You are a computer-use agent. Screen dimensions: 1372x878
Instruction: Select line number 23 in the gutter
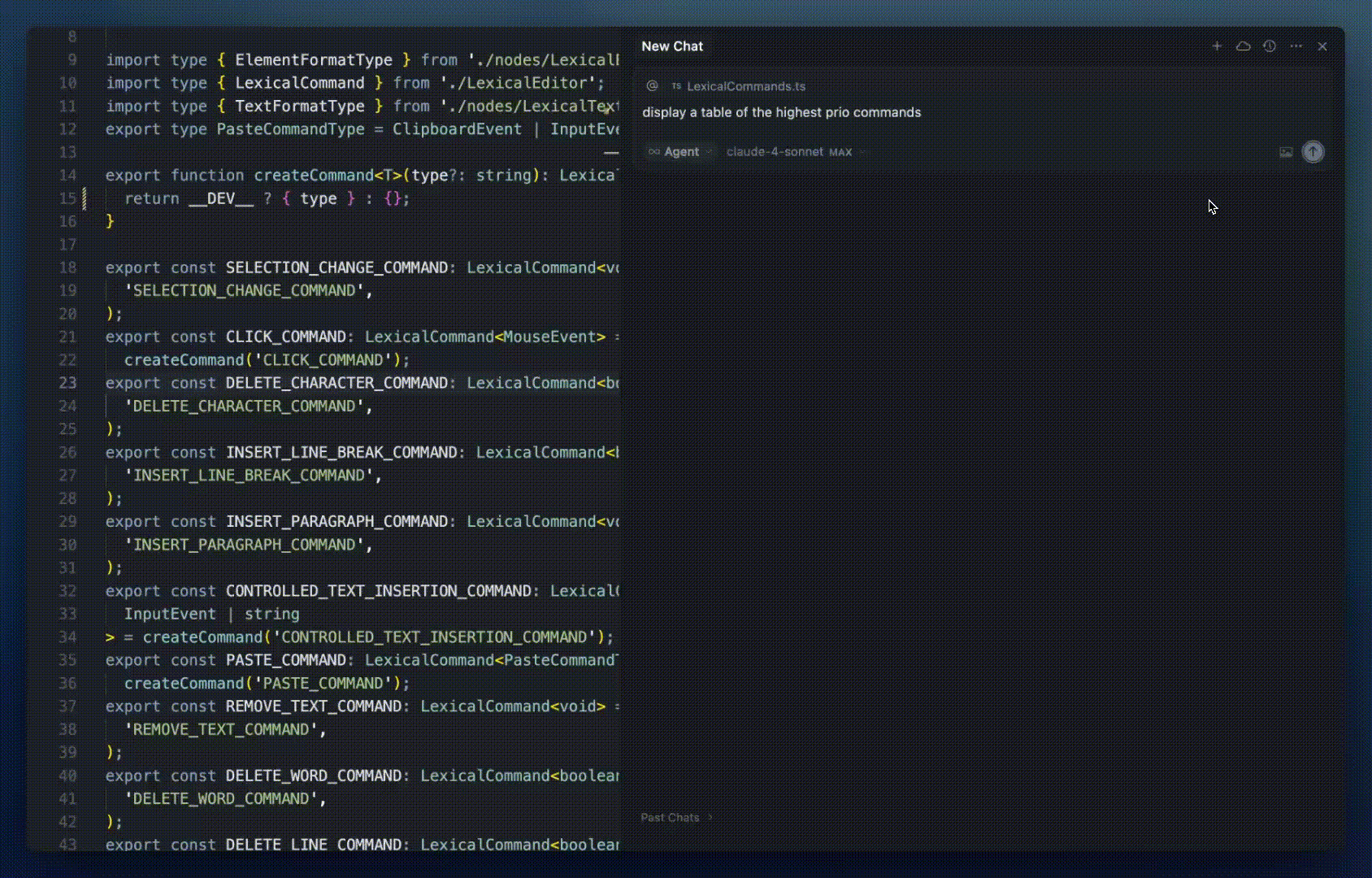coord(68,383)
